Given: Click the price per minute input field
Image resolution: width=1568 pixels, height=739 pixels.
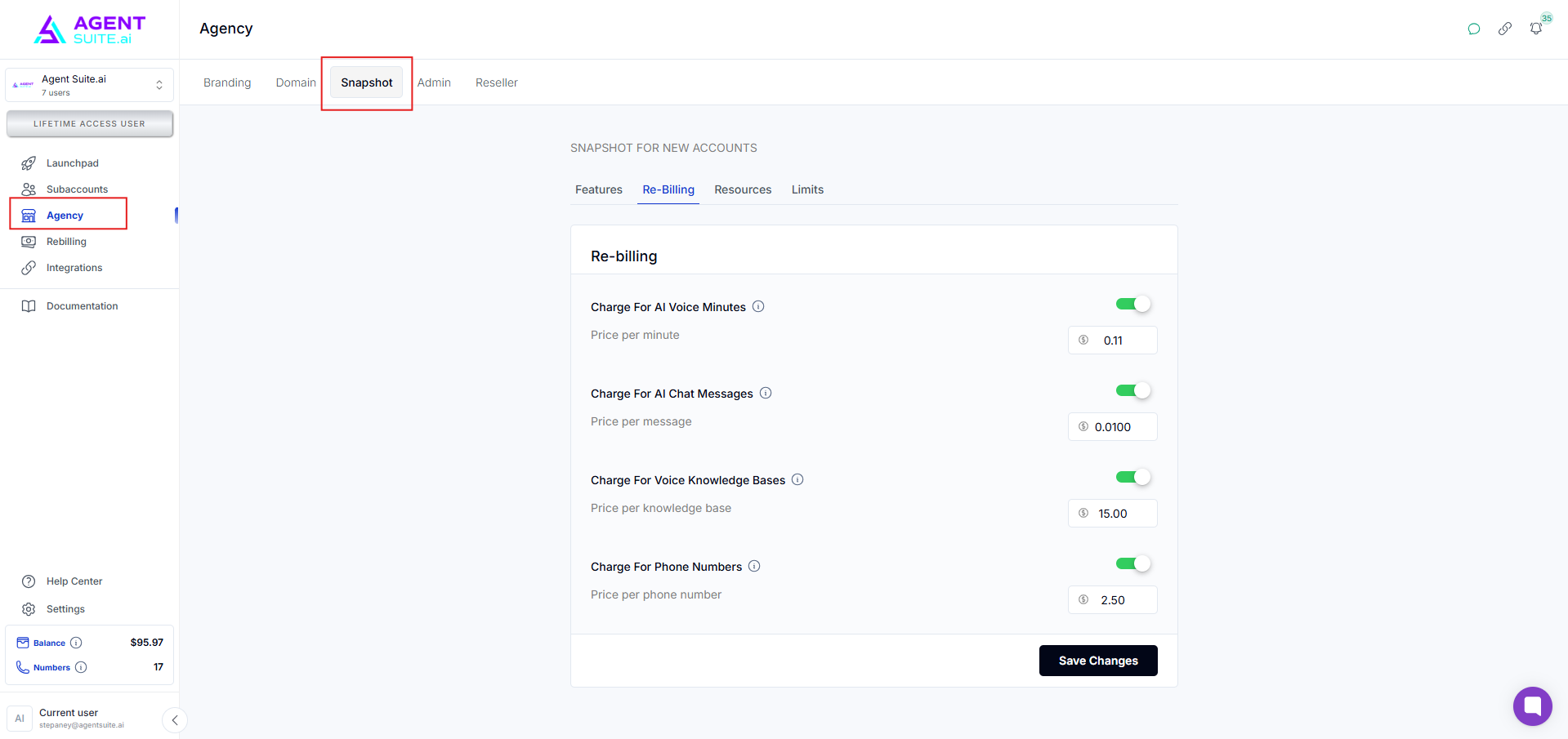Looking at the screenshot, I should click(x=1113, y=341).
